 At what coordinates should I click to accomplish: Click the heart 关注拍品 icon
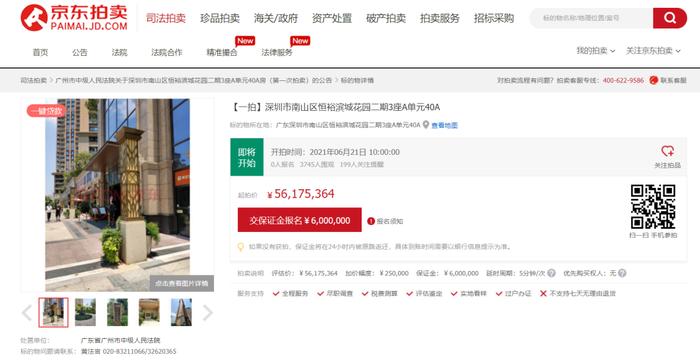point(667,151)
